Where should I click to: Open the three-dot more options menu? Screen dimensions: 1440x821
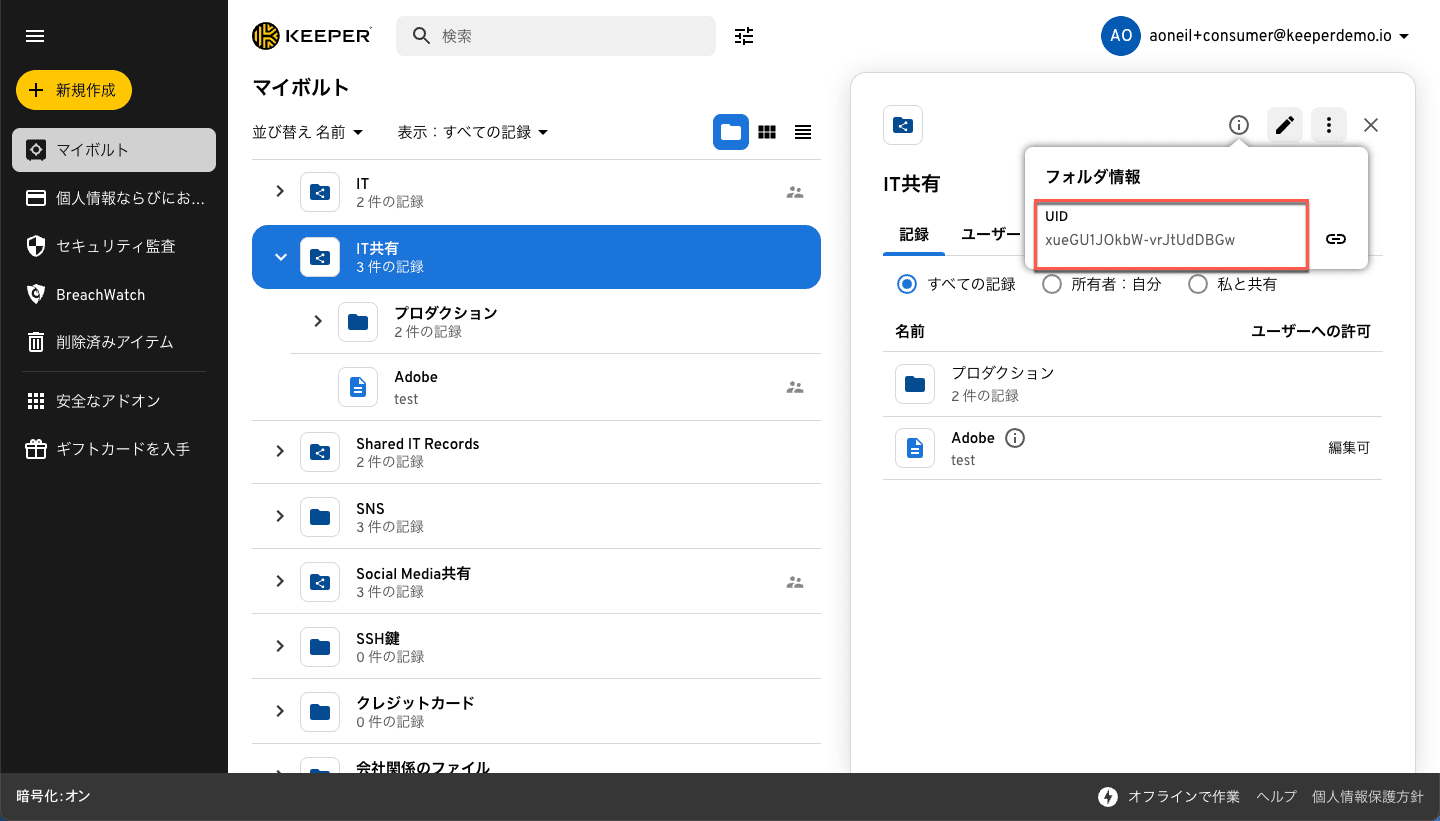pyautogui.click(x=1329, y=125)
